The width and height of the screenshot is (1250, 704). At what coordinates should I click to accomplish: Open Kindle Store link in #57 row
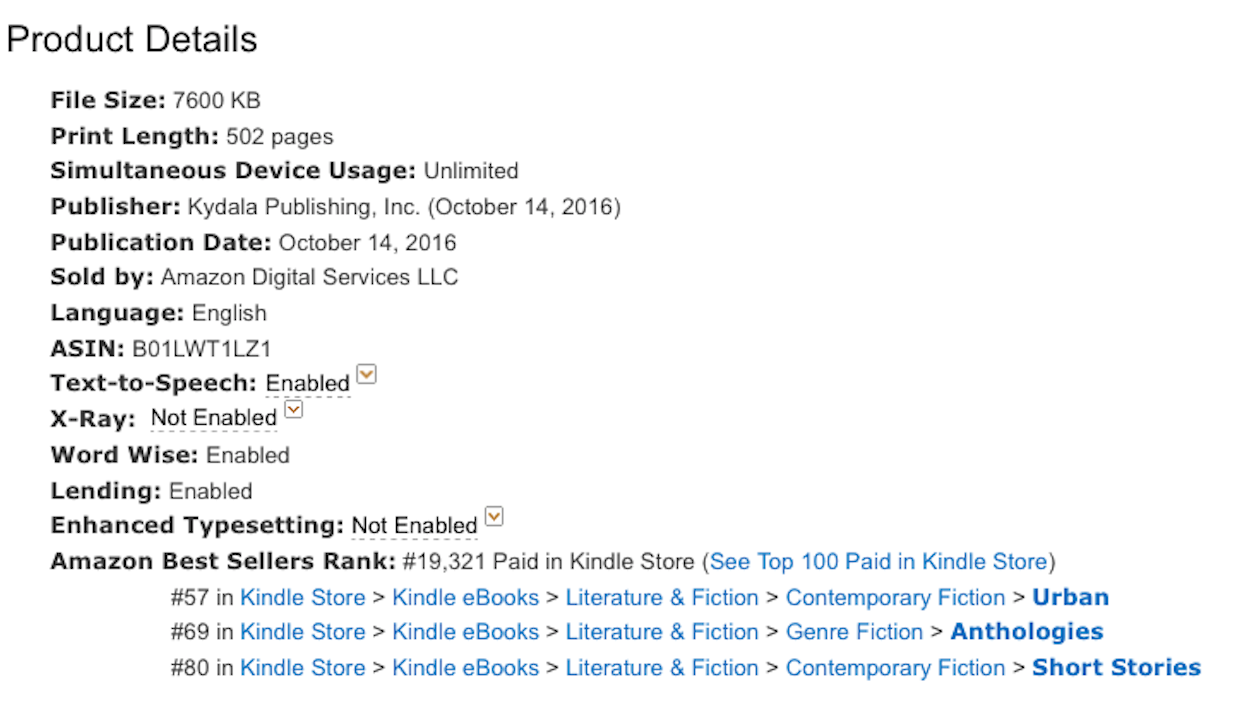click(303, 598)
